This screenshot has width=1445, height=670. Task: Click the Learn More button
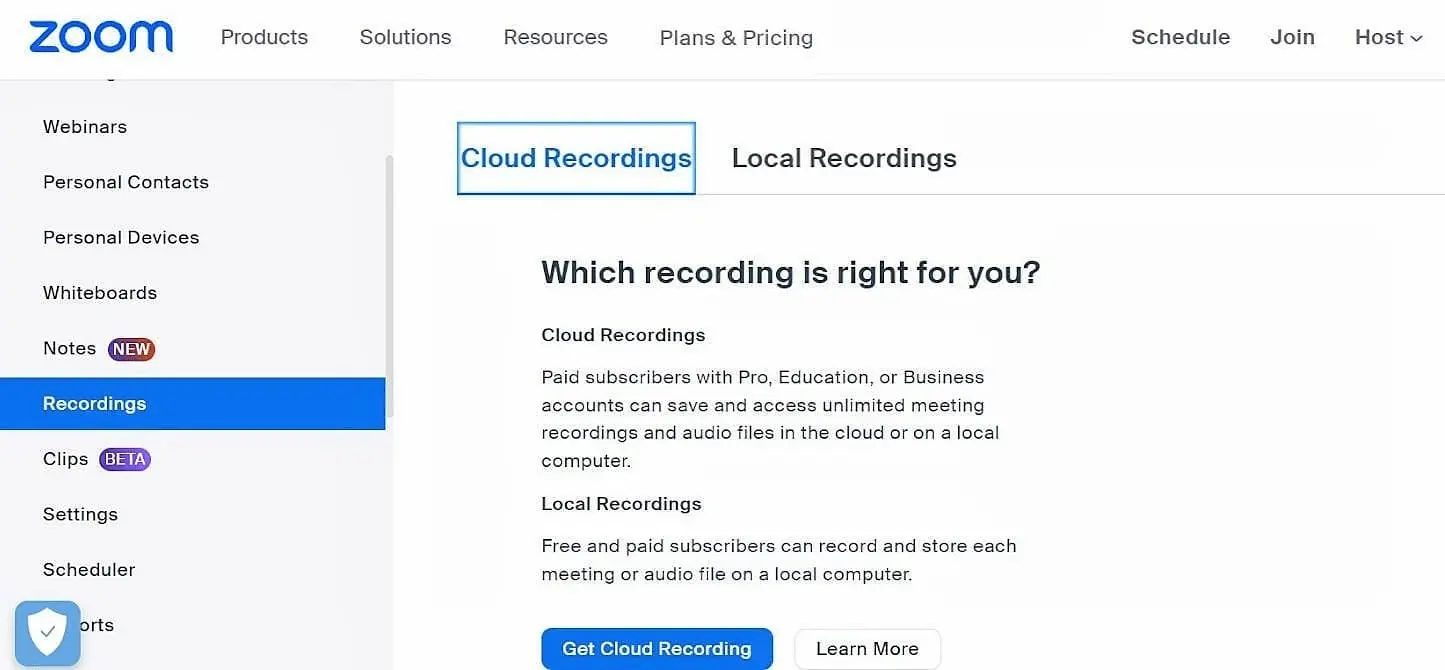tap(867, 649)
